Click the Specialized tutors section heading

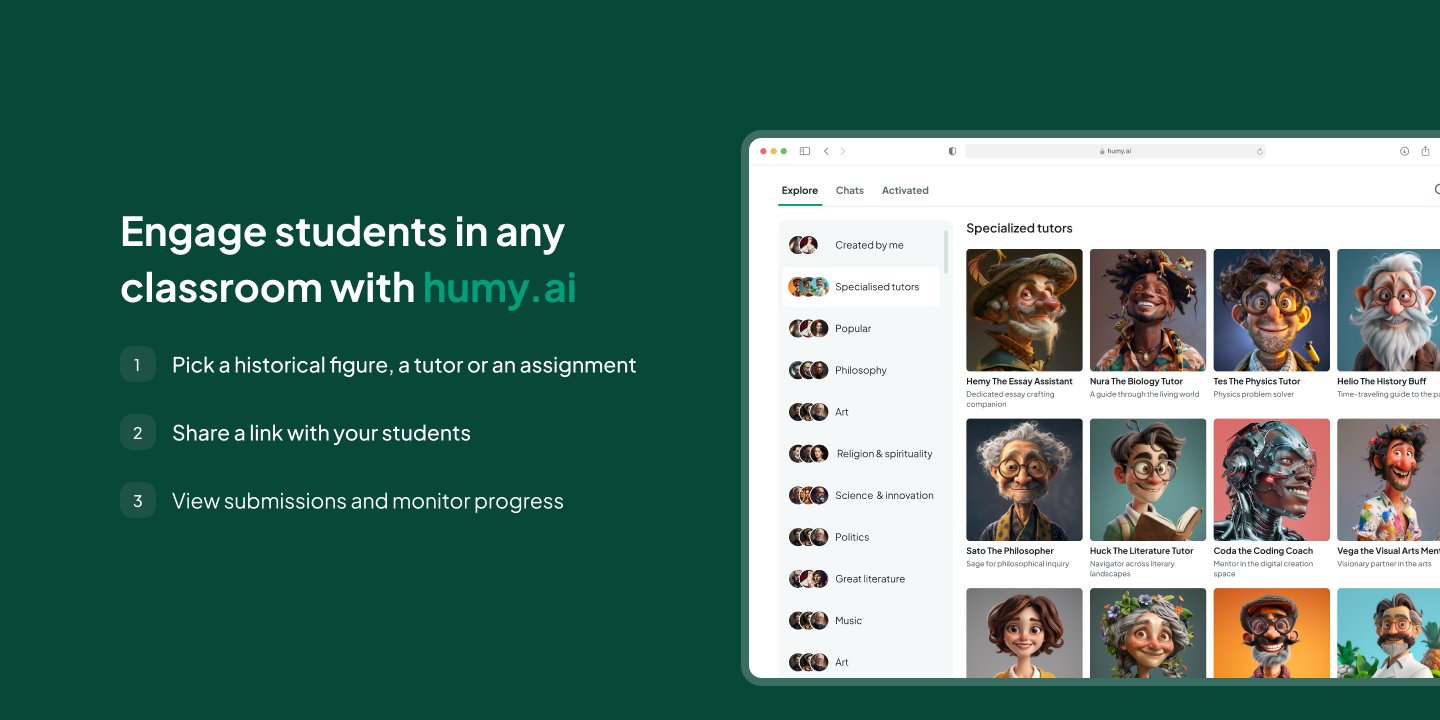(1019, 228)
